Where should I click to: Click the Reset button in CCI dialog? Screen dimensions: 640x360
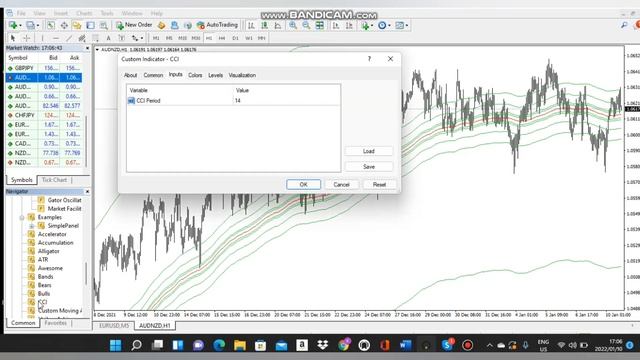coord(379,184)
